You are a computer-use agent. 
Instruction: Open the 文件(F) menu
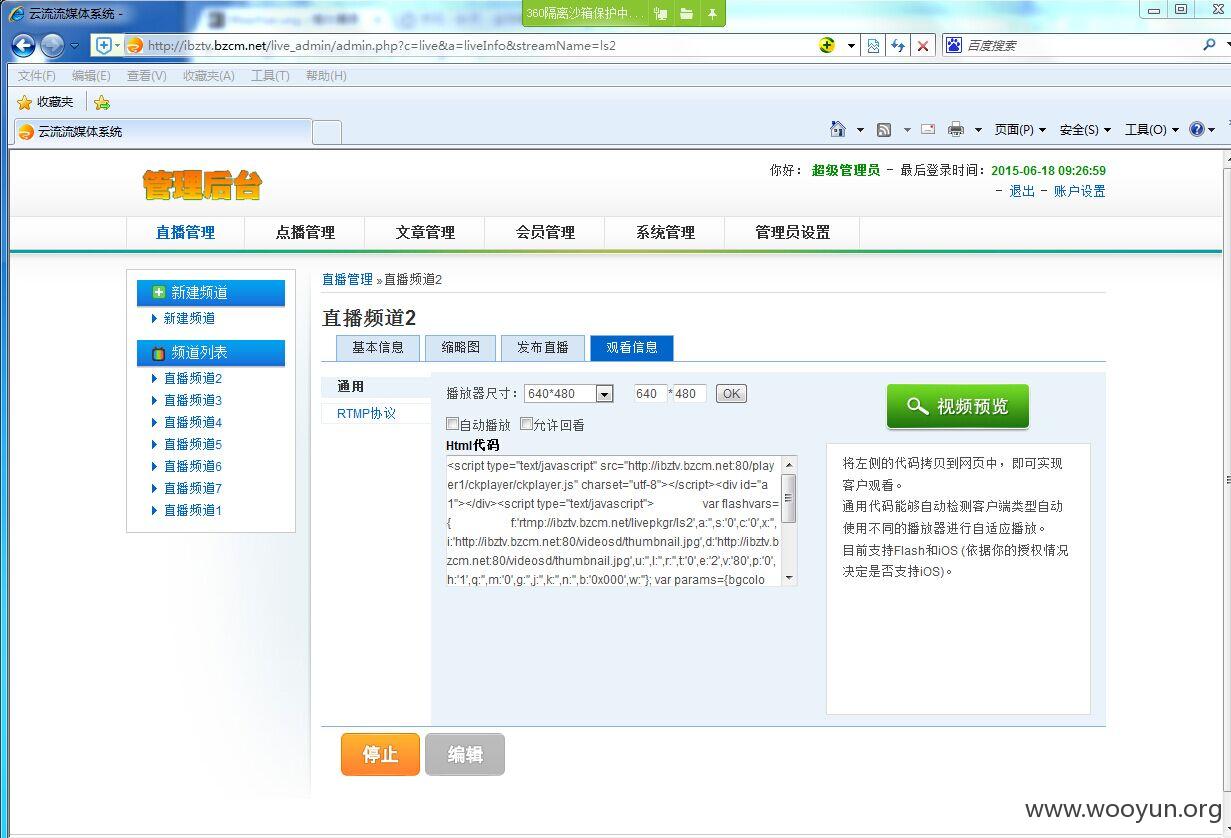coord(37,76)
